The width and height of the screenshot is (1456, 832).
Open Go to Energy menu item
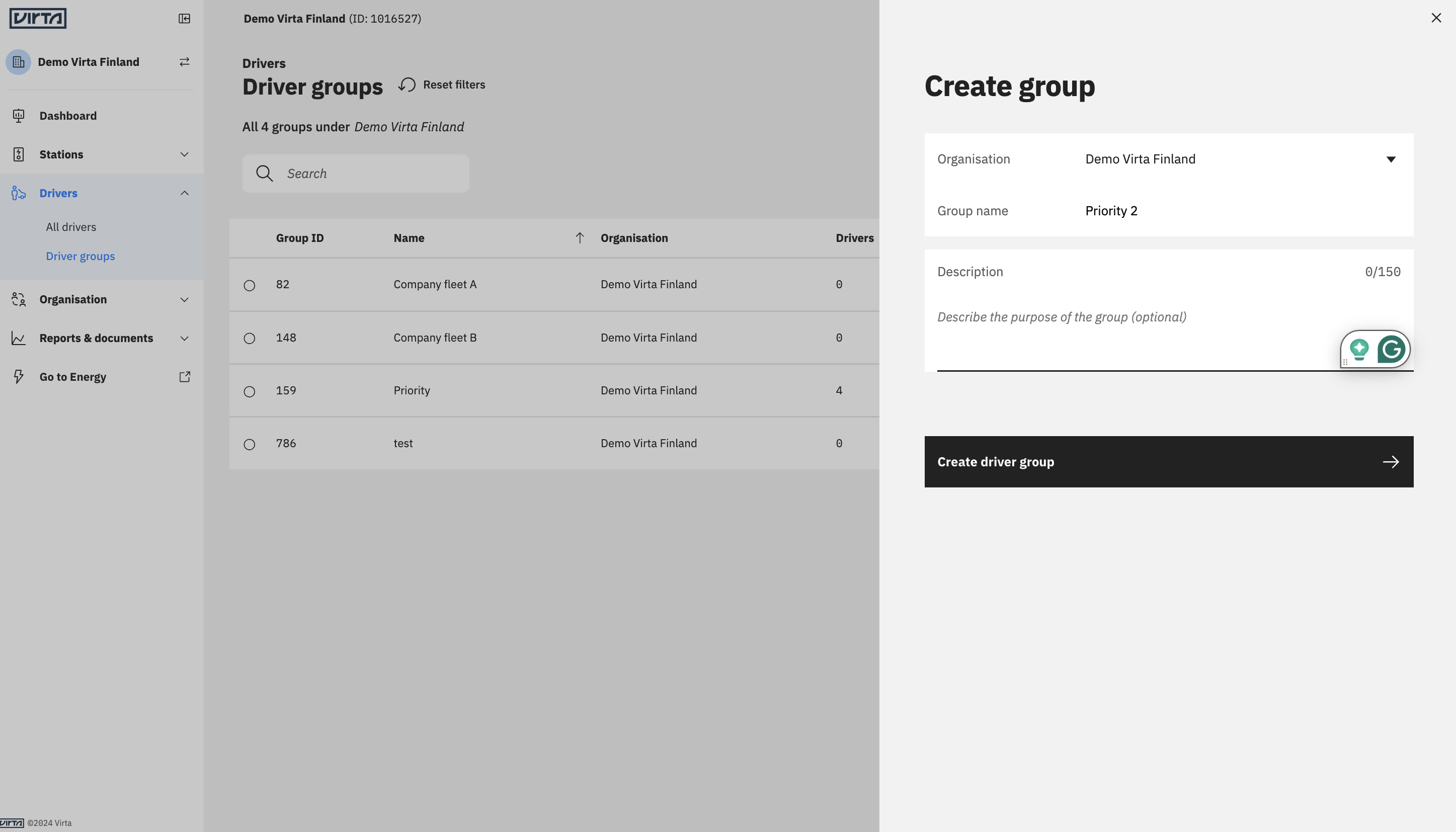[102, 377]
